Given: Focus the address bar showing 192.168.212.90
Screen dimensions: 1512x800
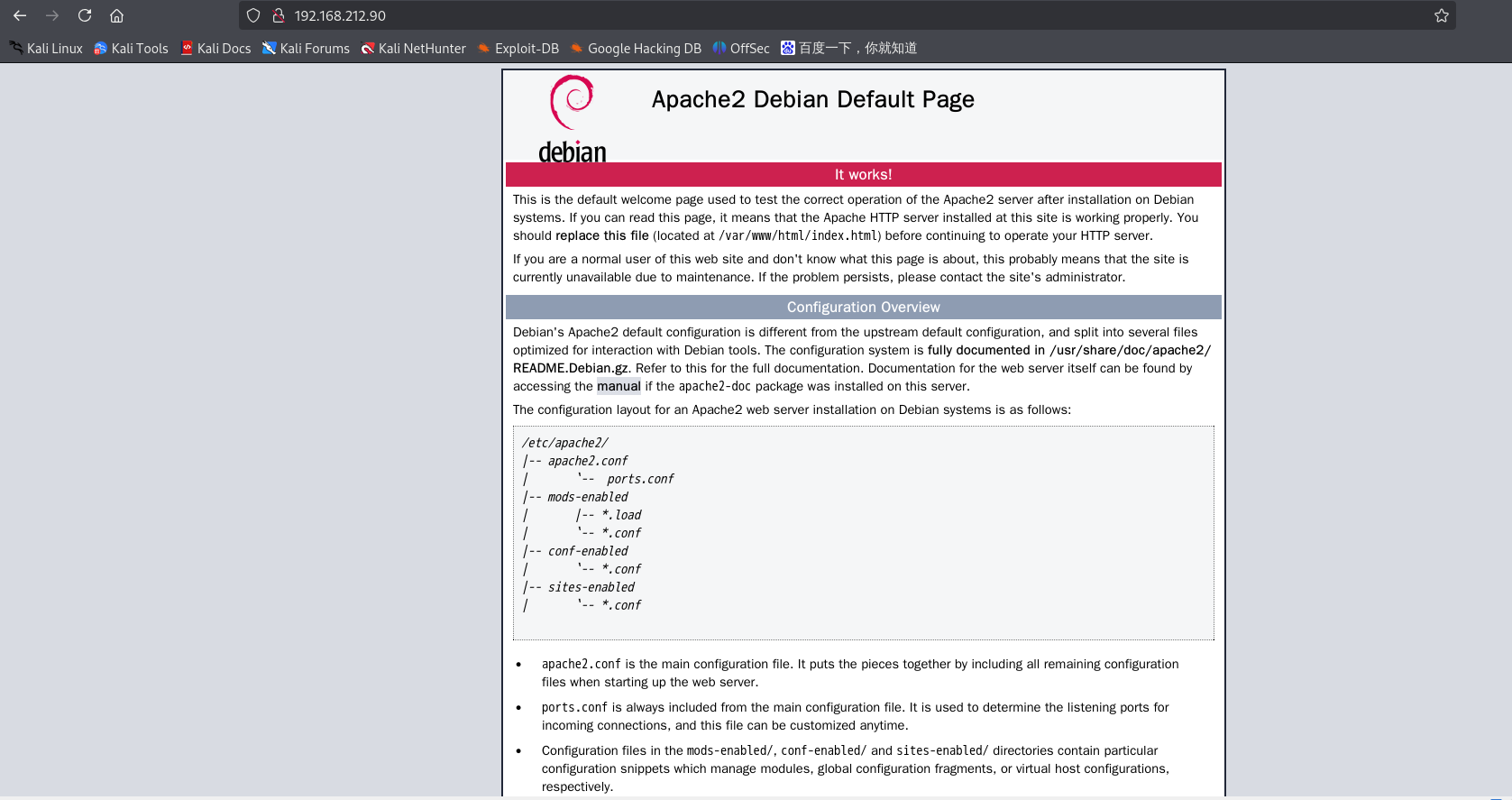Looking at the screenshot, I should point(848,15).
